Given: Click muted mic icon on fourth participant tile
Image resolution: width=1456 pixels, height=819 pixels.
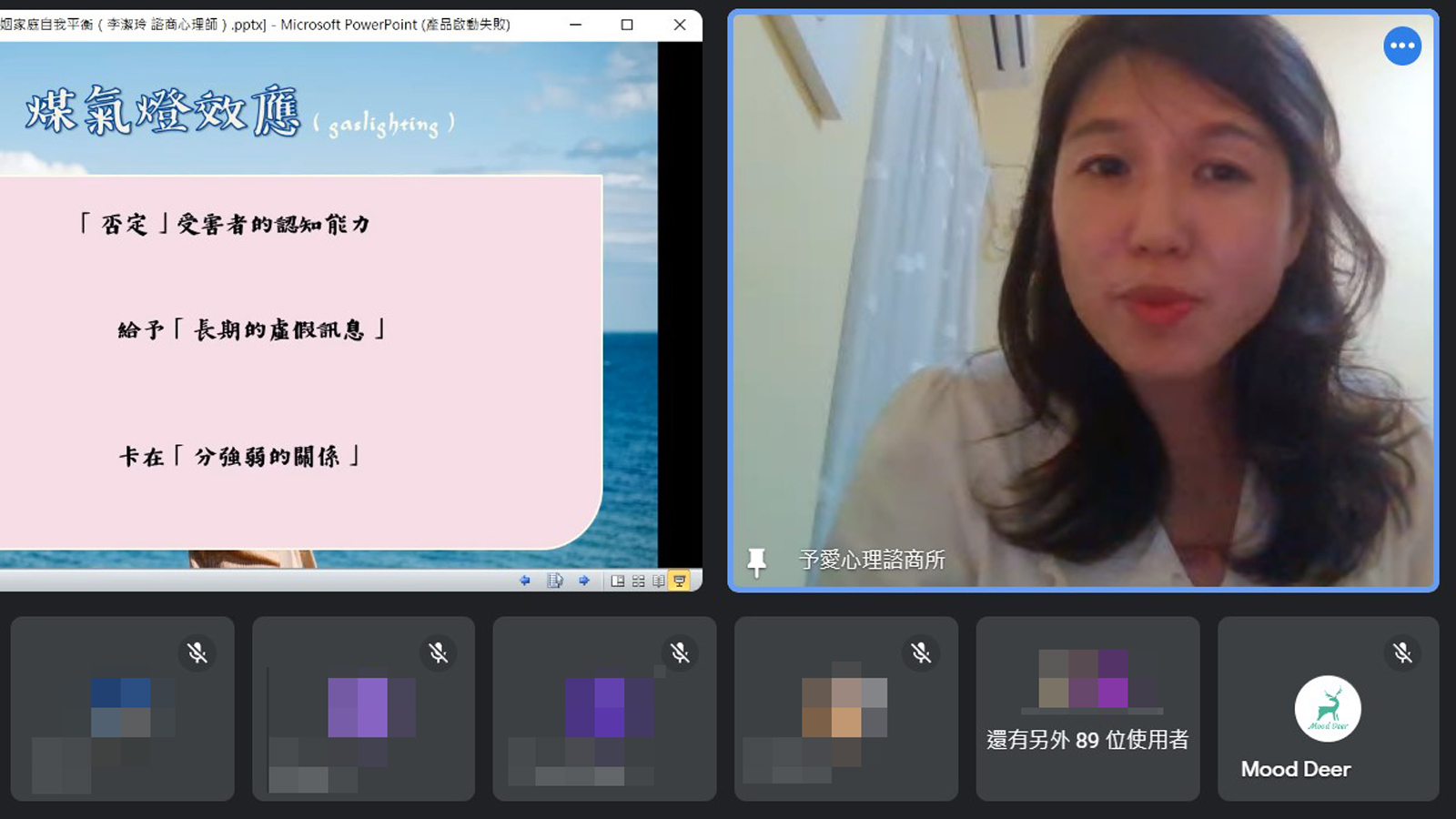Looking at the screenshot, I should pos(921,652).
